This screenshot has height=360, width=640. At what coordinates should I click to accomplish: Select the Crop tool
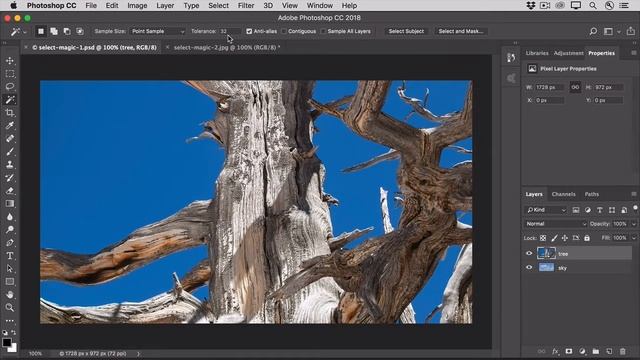10,113
